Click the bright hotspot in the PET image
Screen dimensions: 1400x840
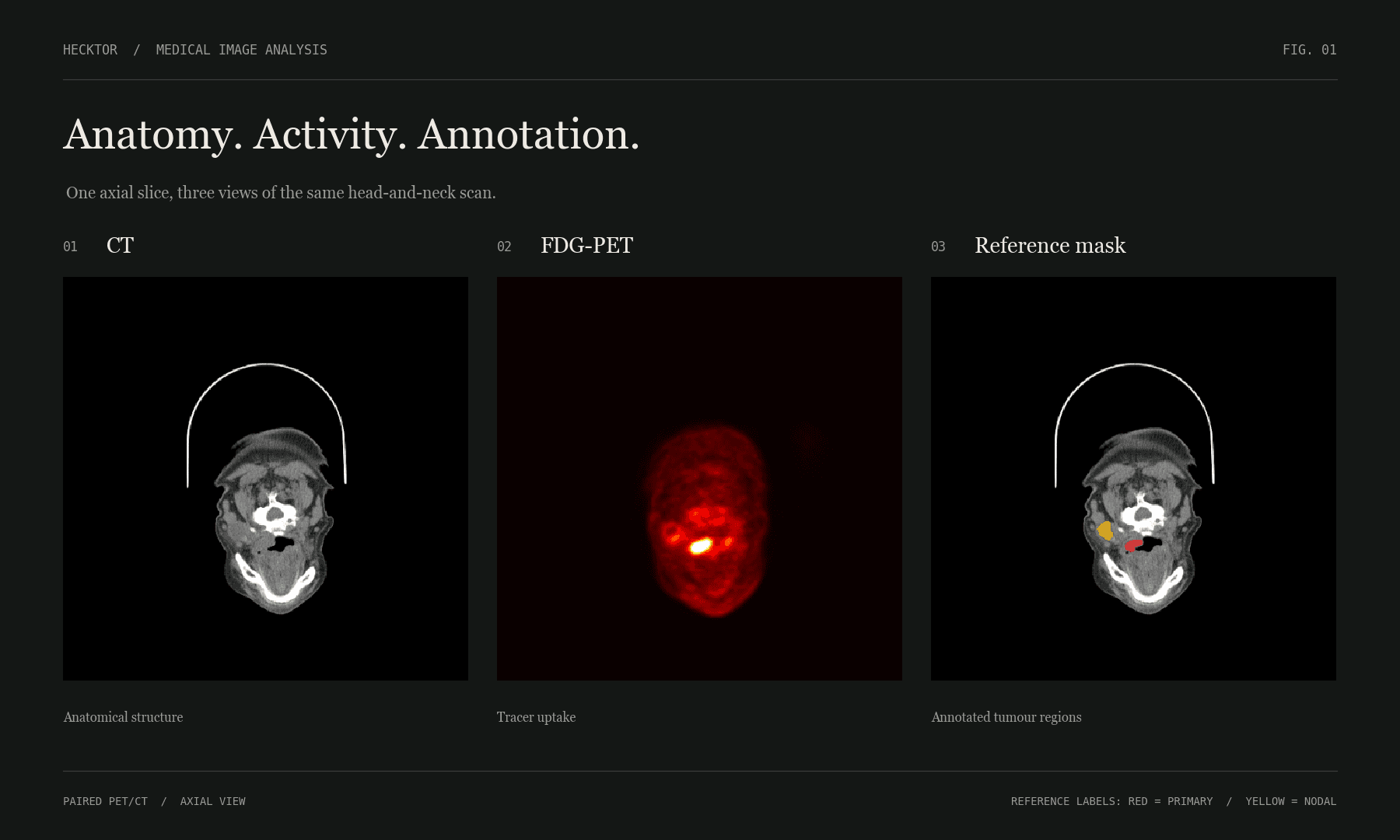pos(701,546)
